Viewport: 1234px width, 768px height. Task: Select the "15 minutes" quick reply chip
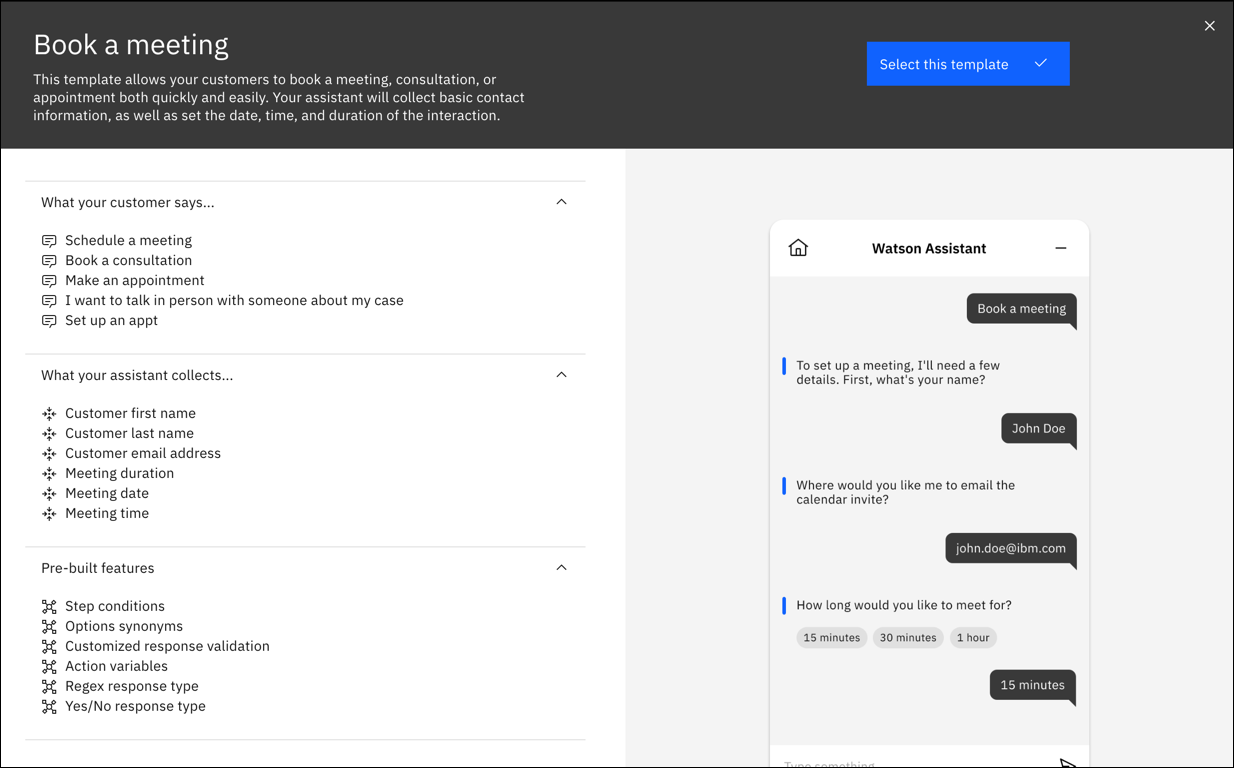coord(831,637)
